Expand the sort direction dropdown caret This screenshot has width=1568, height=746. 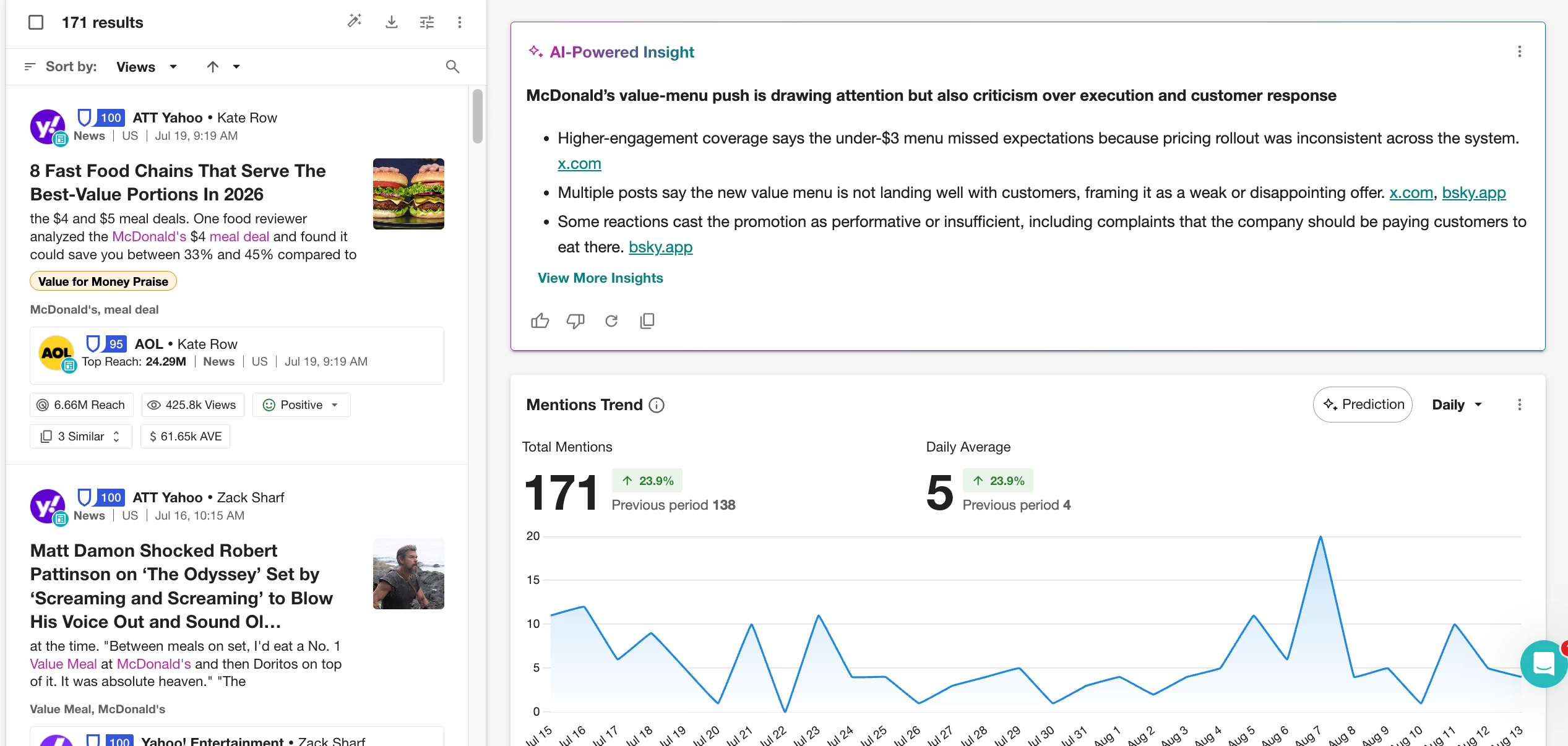coord(236,67)
